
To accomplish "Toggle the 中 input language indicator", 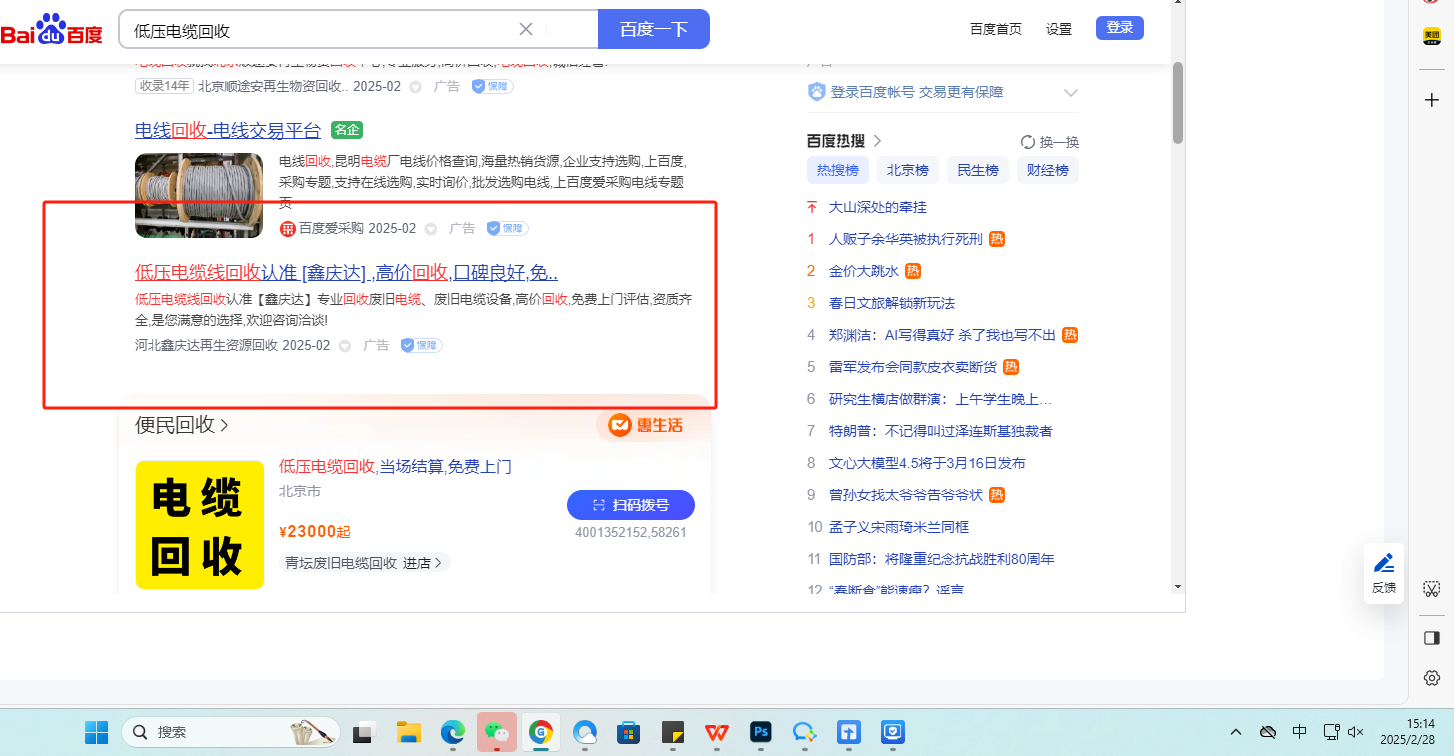I will click(x=1299, y=732).
